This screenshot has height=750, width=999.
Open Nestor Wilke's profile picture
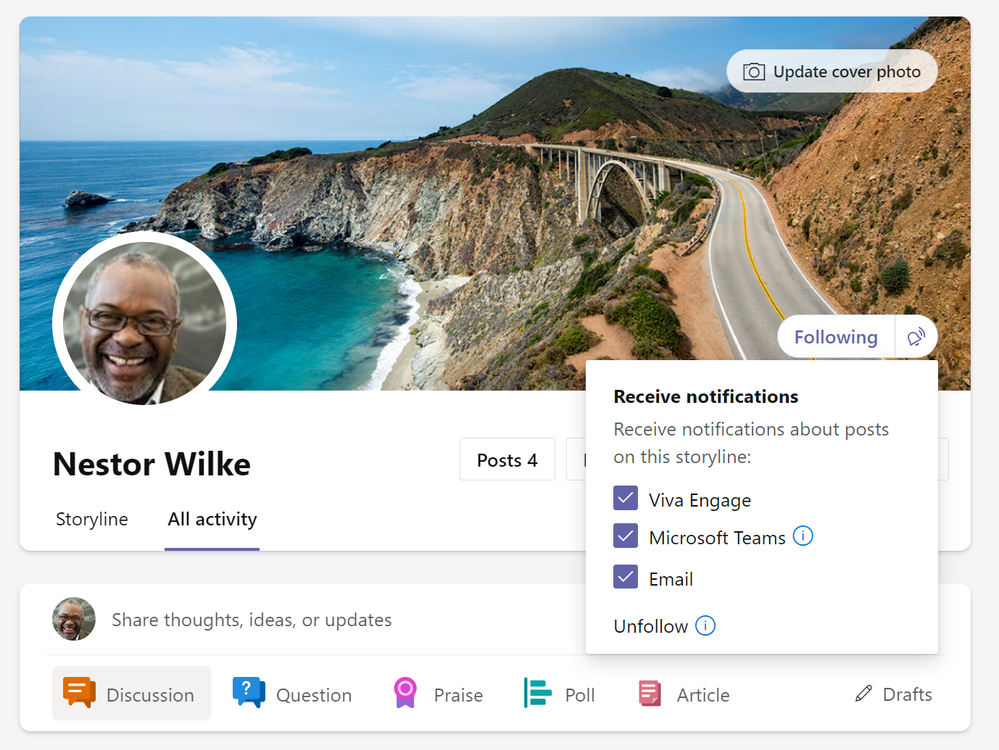[x=144, y=322]
